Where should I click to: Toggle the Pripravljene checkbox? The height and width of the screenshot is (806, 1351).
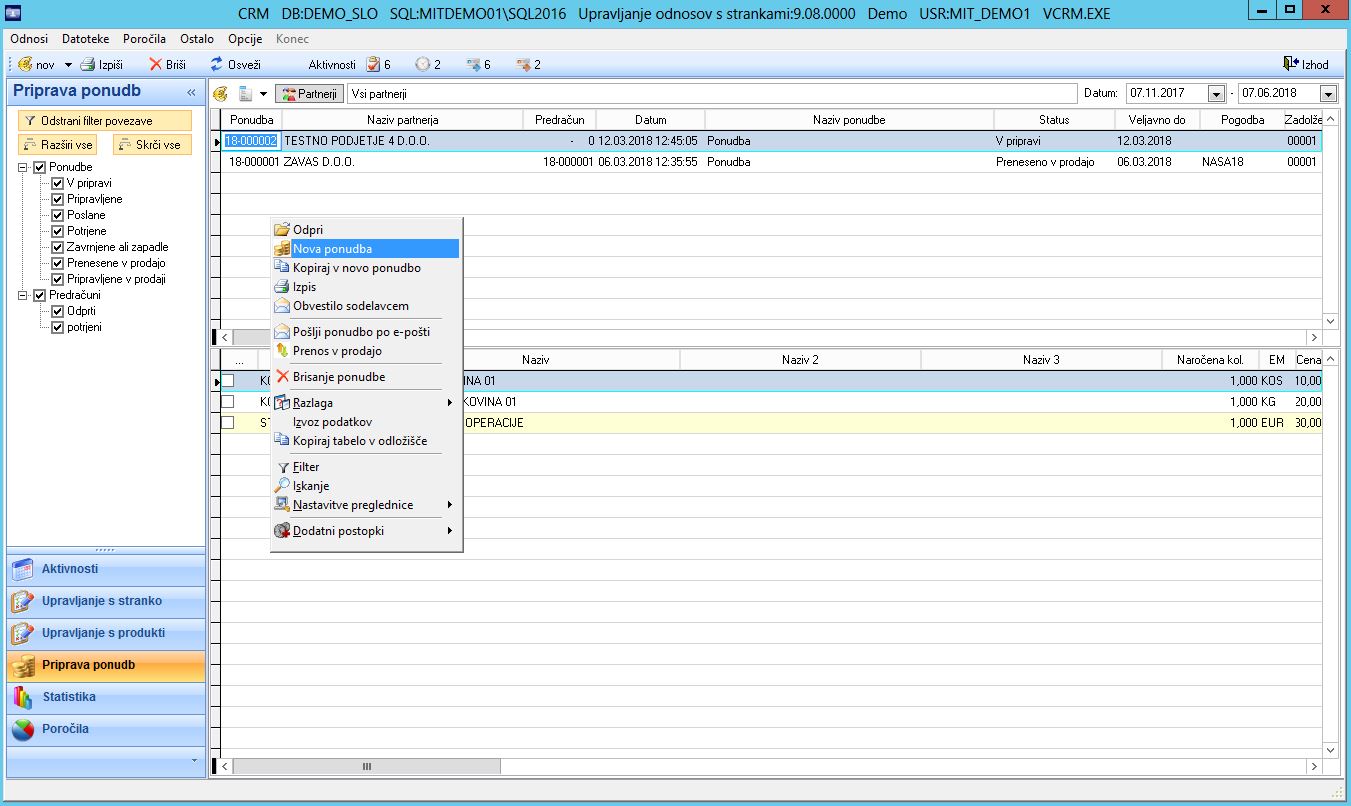(58, 199)
